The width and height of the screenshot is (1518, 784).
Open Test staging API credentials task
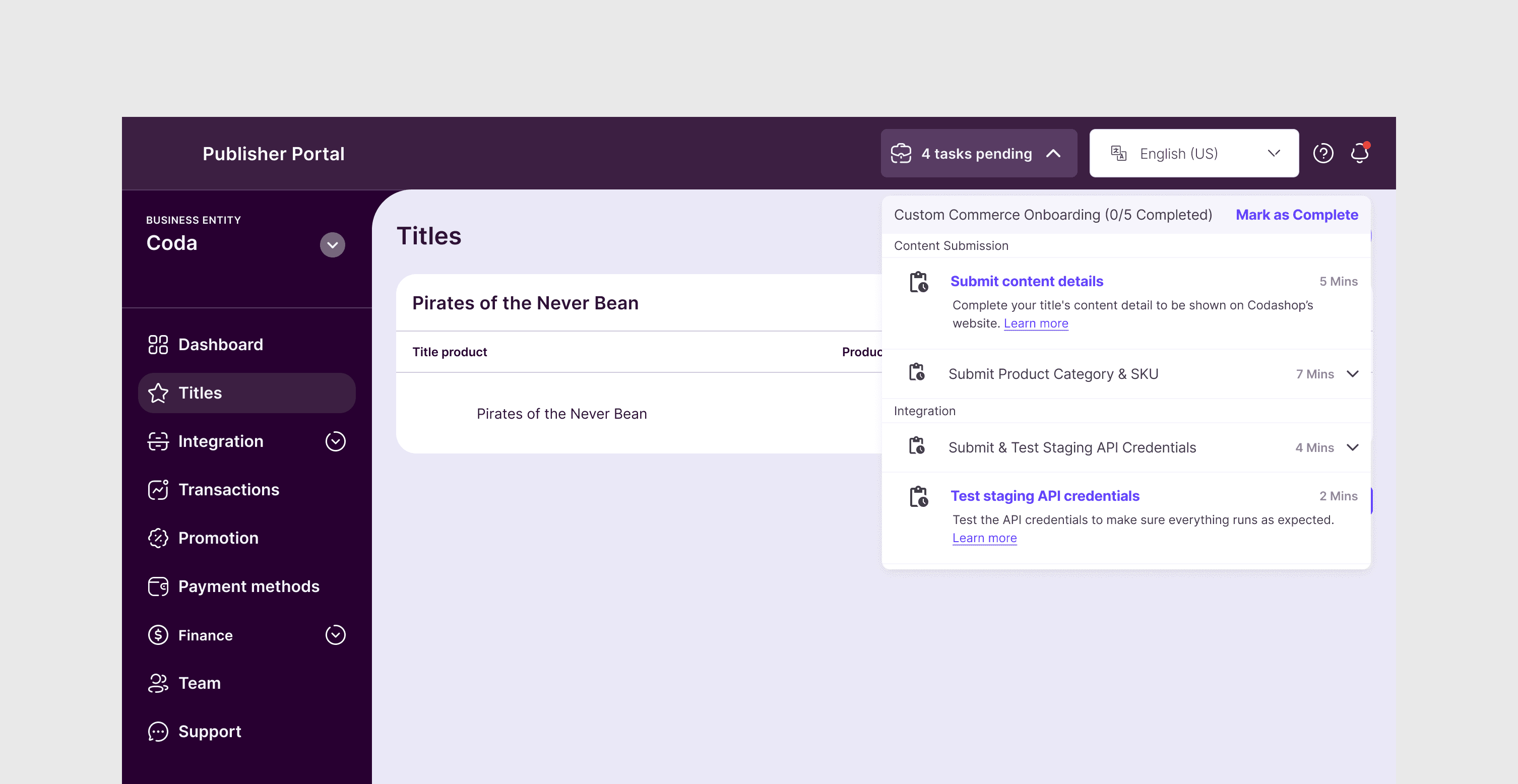coord(1045,496)
